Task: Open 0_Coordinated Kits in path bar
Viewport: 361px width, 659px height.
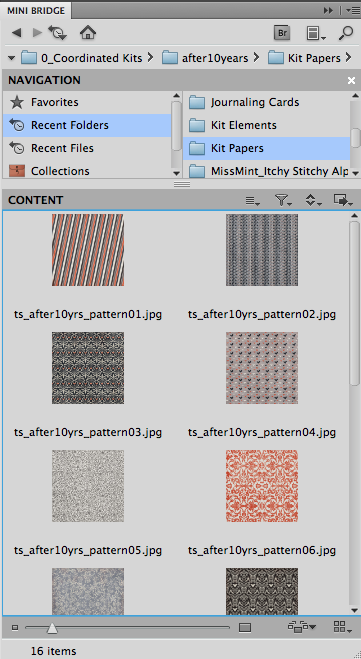Action: click(82, 58)
